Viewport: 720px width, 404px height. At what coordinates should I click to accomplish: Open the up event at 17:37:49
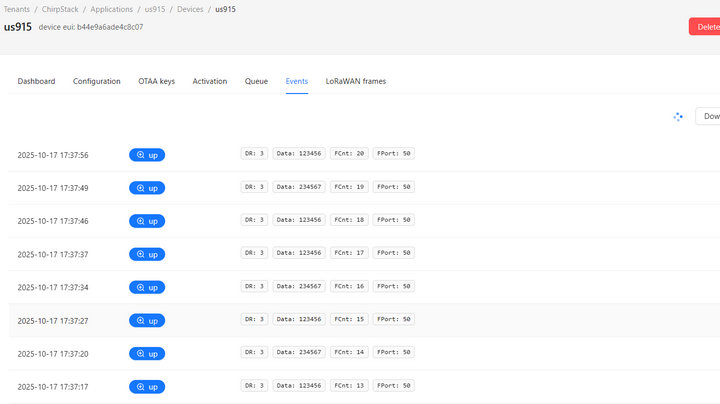[x=147, y=188]
